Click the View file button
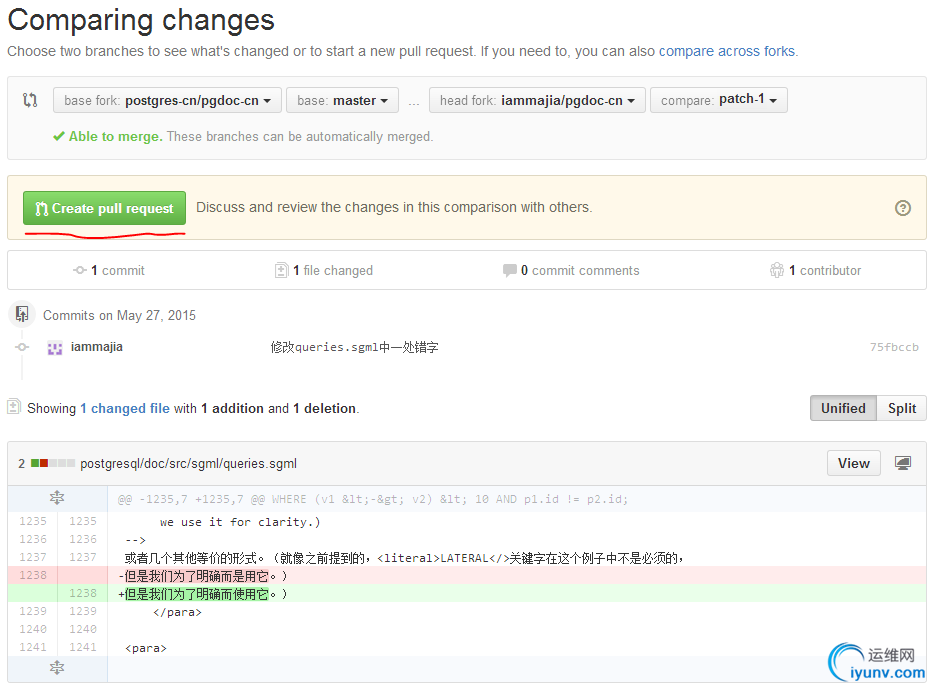The image size is (931, 689). 854,463
